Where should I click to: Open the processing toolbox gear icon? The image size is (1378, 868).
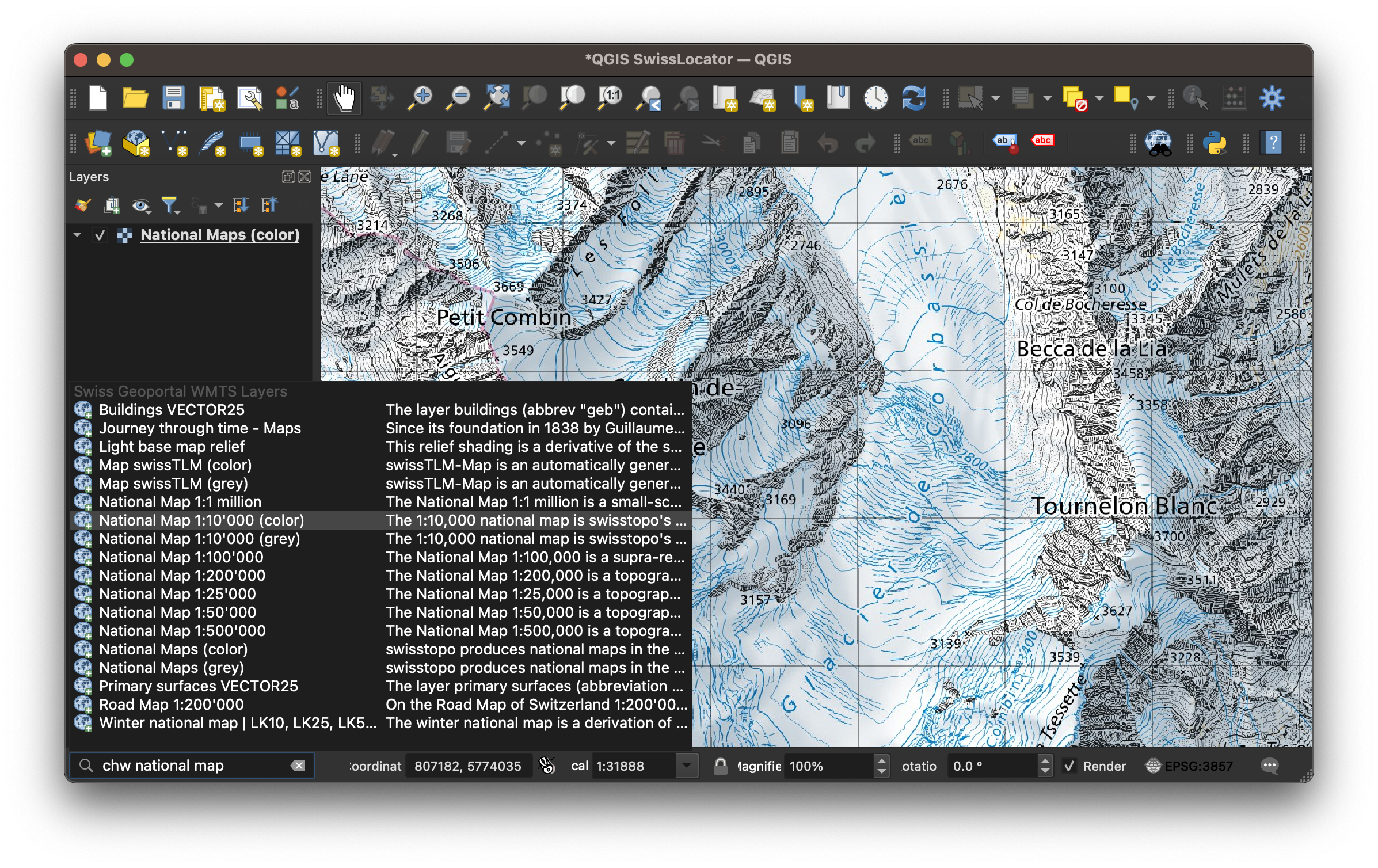pos(1272,98)
